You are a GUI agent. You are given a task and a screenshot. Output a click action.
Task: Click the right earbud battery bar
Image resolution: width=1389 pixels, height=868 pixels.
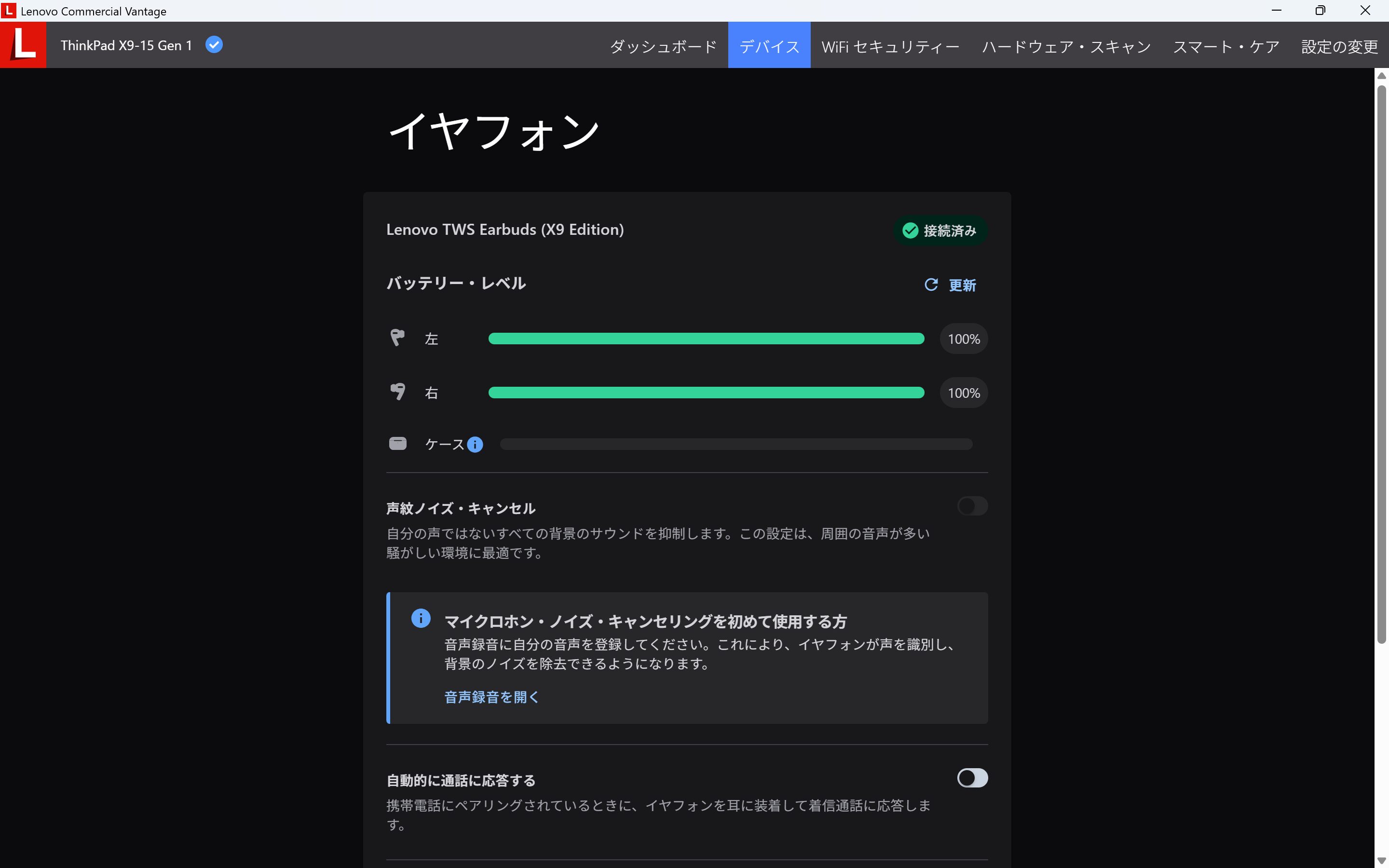coord(706,393)
